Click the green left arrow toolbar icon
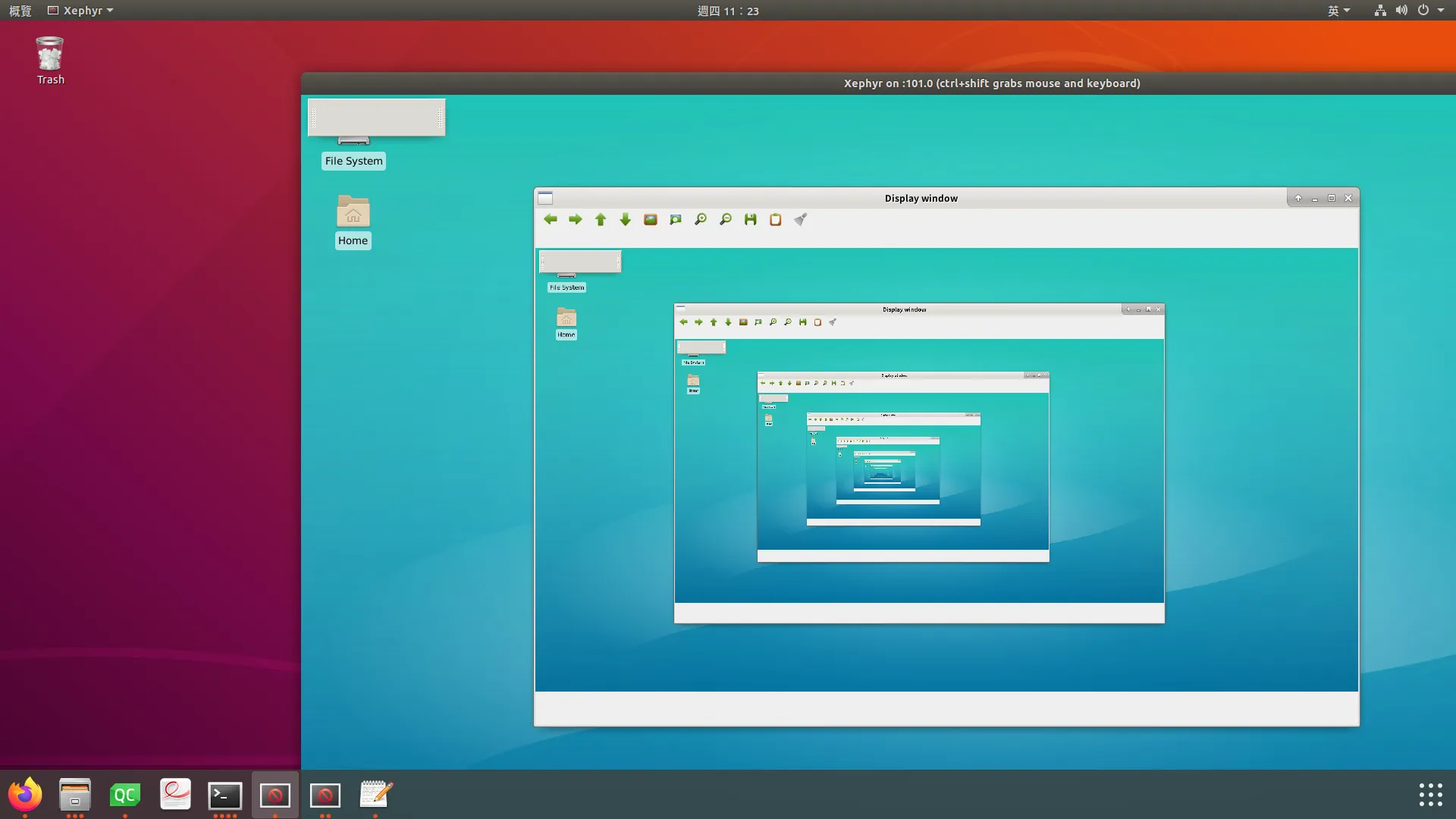This screenshot has height=819, width=1456. point(551,219)
